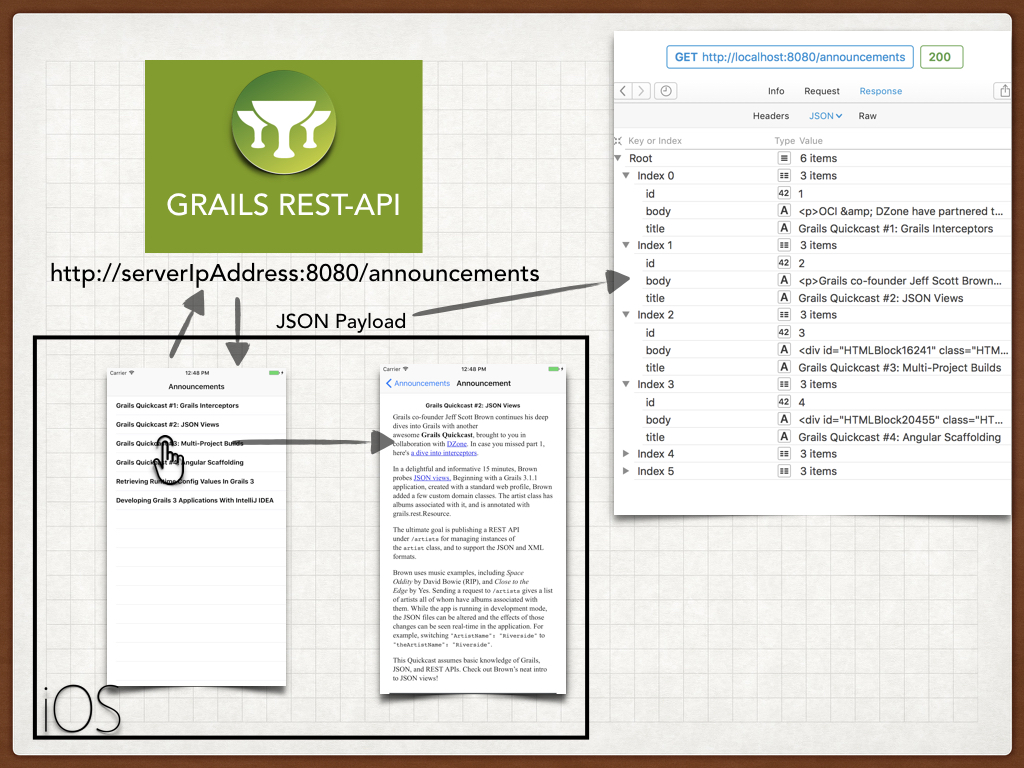Click the Index 0 dictionary type icon
This screenshot has width=1024, height=768.
(784, 176)
